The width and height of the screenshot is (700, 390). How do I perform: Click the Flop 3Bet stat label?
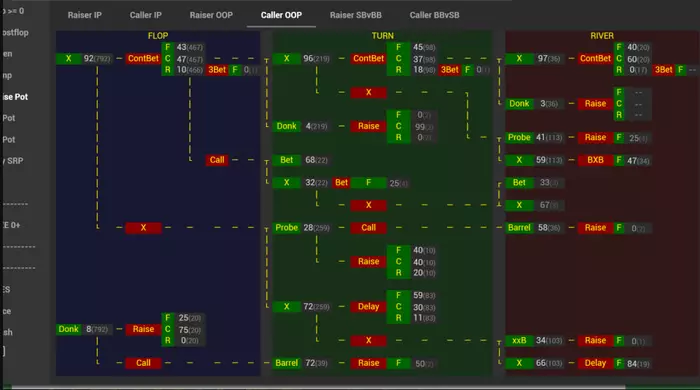pos(217,70)
